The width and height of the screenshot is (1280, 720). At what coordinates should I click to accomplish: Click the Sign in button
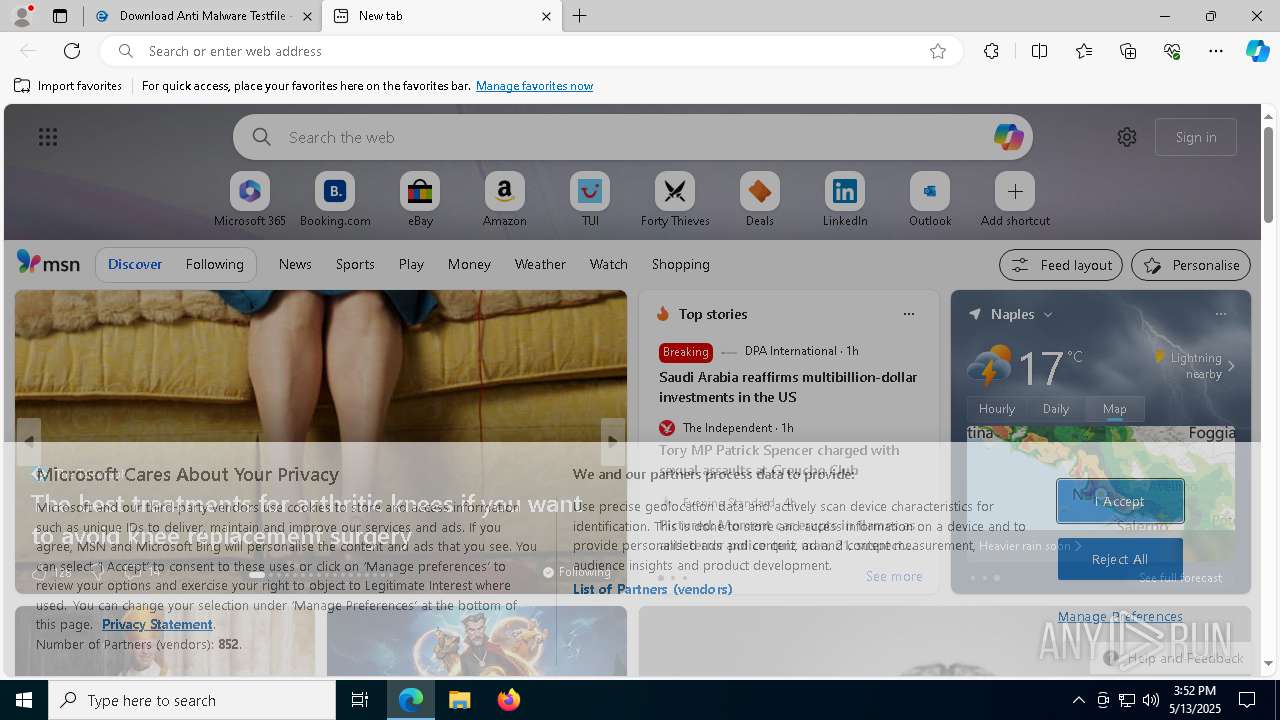click(x=1196, y=137)
